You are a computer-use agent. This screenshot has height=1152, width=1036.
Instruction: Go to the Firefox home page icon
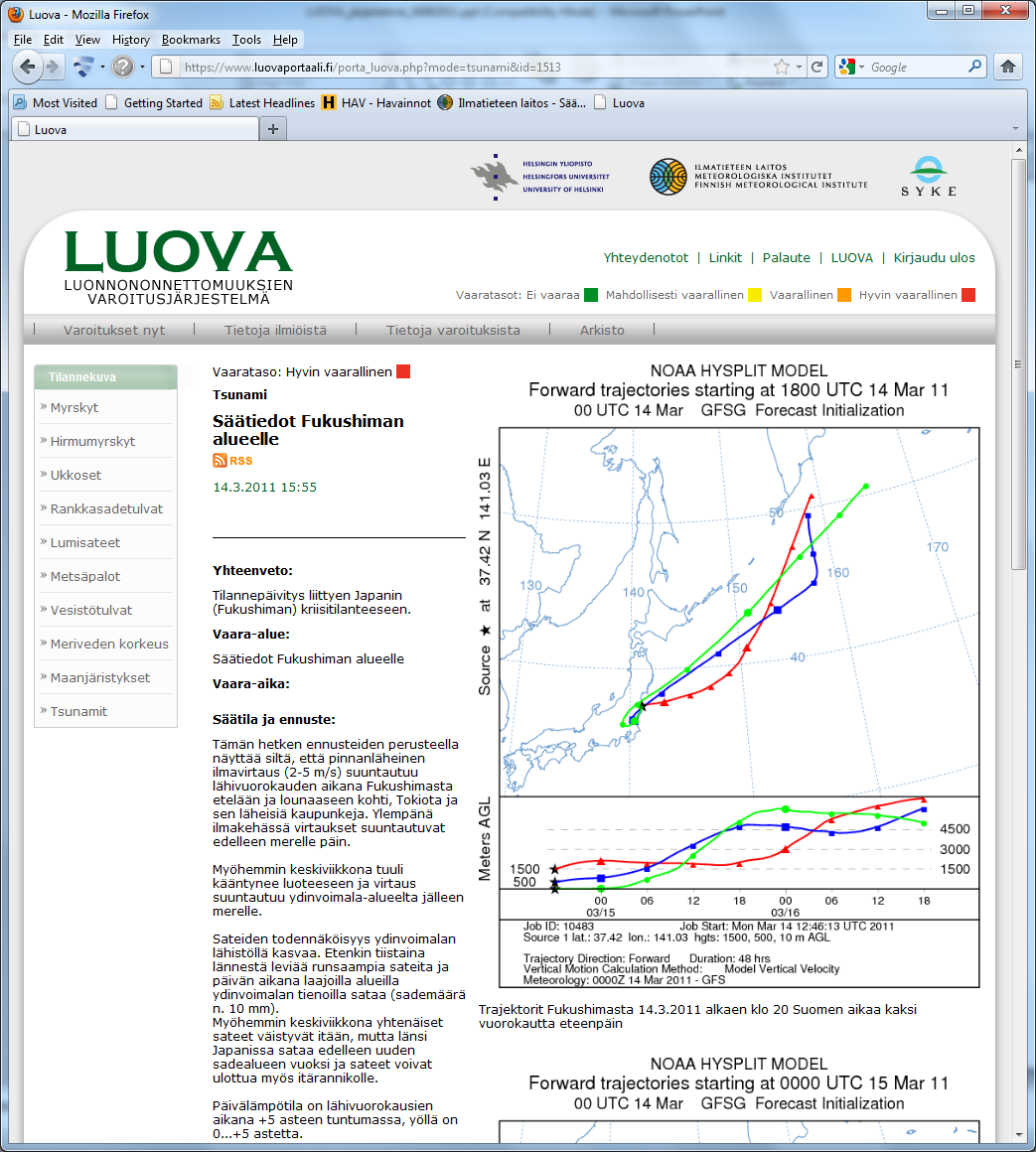pos(1008,67)
